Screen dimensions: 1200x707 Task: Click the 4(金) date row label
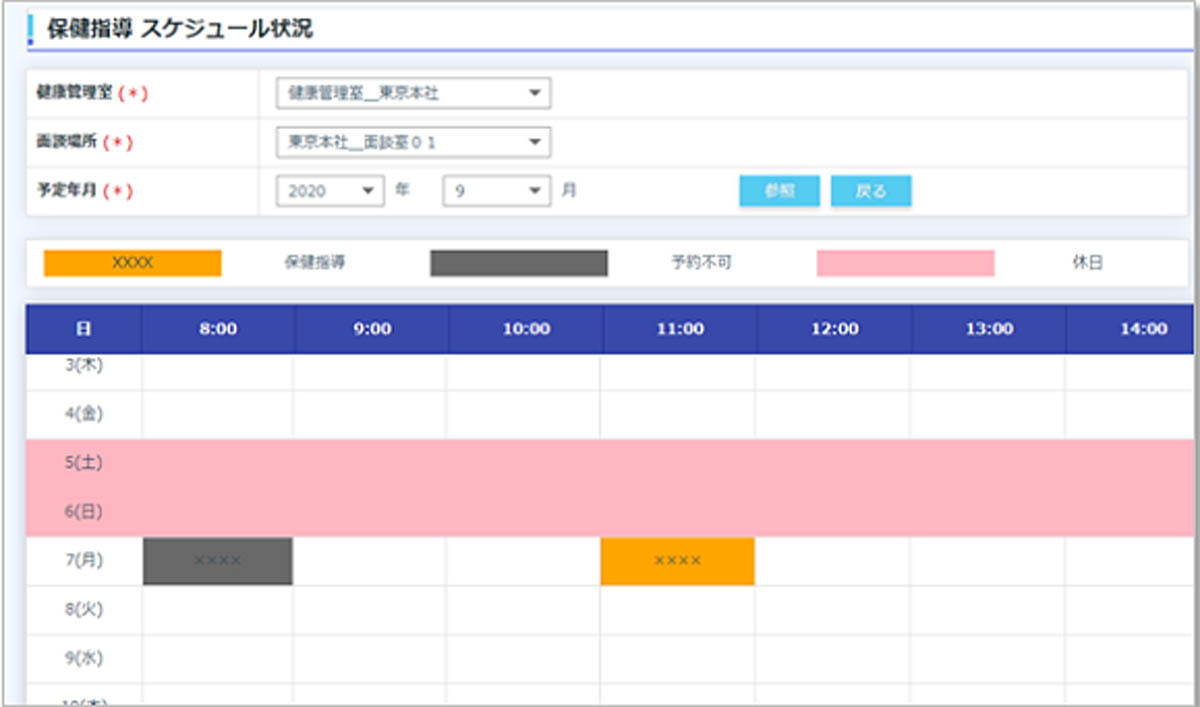pyautogui.click(x=84, y=413)
